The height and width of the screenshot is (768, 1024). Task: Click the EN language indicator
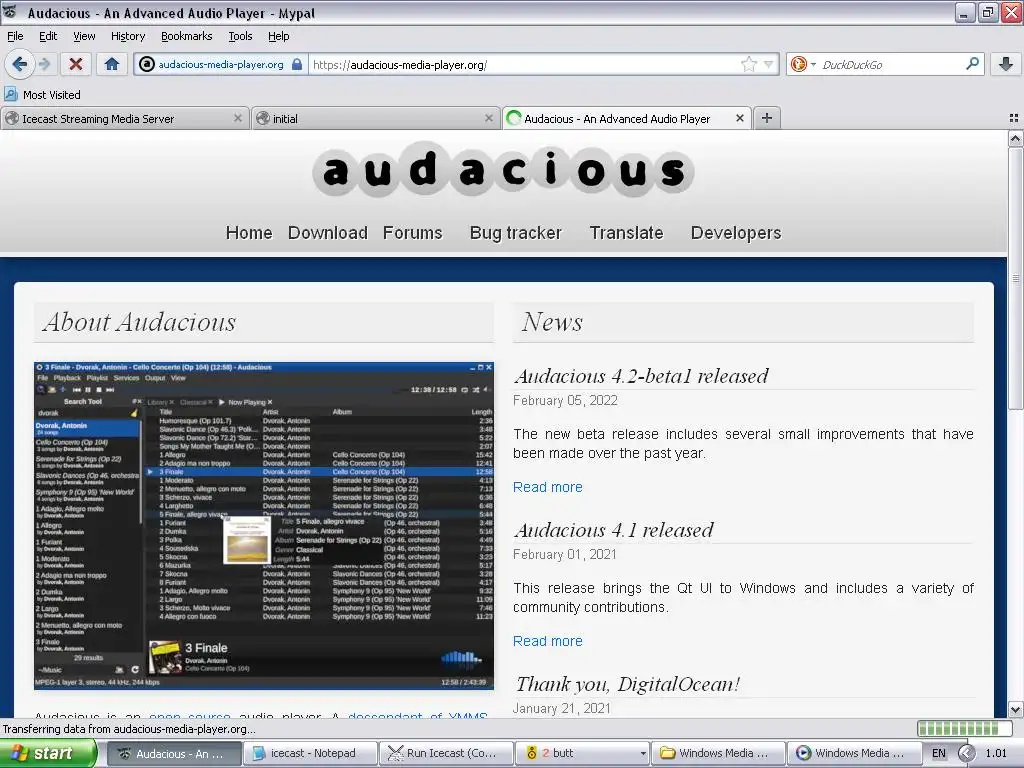[938, 753]
